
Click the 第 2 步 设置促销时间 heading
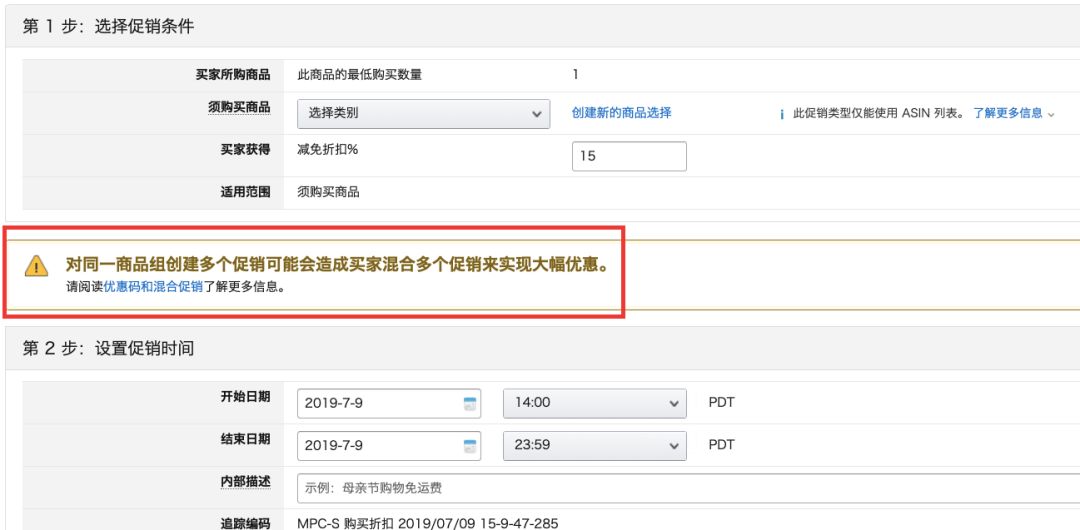click(109, 349)
